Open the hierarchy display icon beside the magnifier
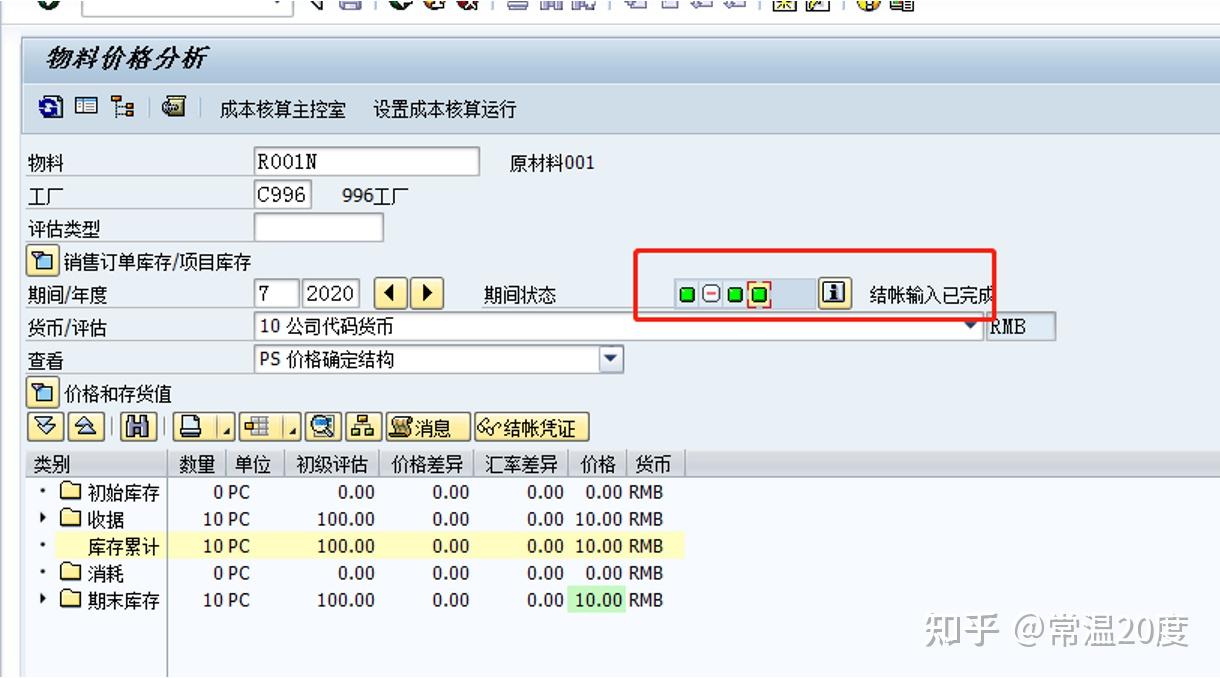This screenshot has height=678, width=1220. [363, 426]
